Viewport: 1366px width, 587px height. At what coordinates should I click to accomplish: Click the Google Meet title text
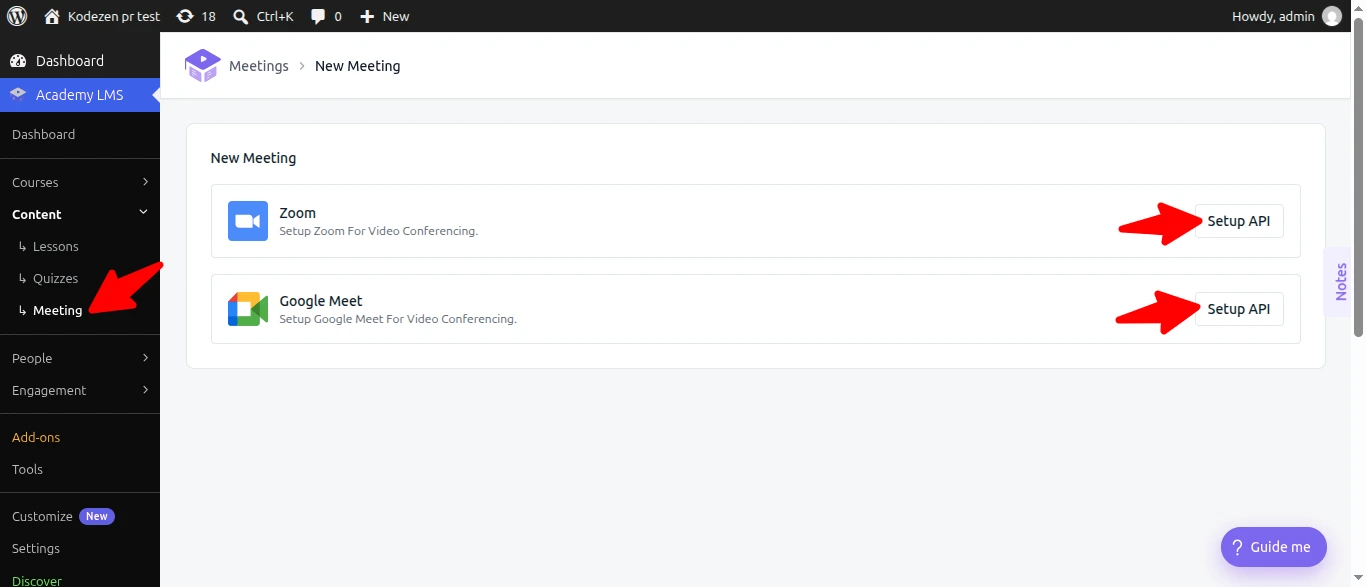pyautogui.click(x=321, y=301)
